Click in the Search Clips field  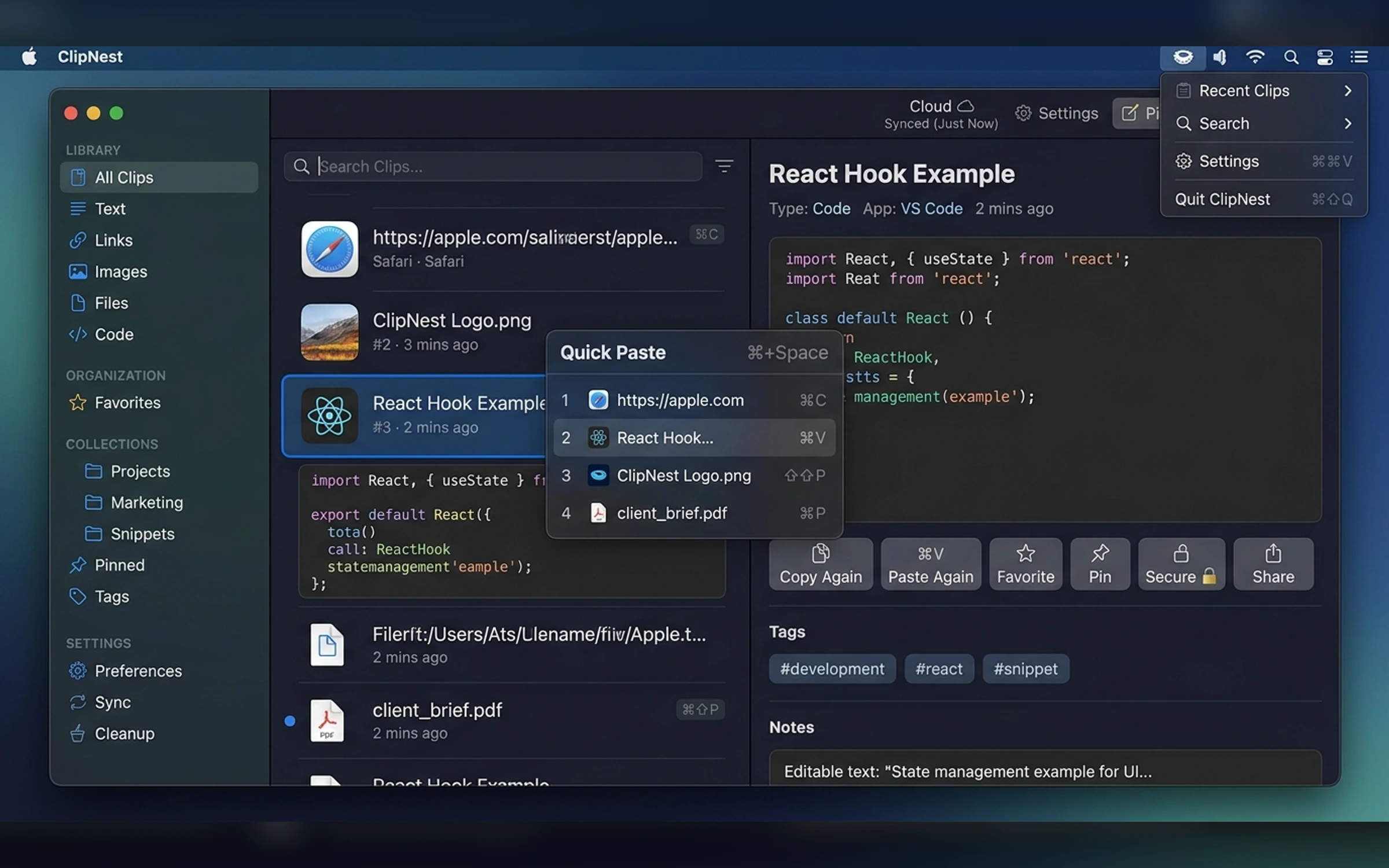coord(493,167)
